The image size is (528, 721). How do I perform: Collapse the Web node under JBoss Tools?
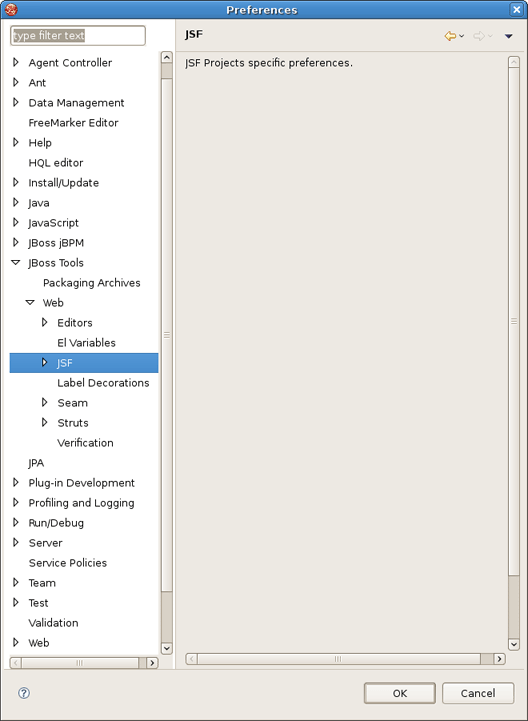tap(30, 303)
